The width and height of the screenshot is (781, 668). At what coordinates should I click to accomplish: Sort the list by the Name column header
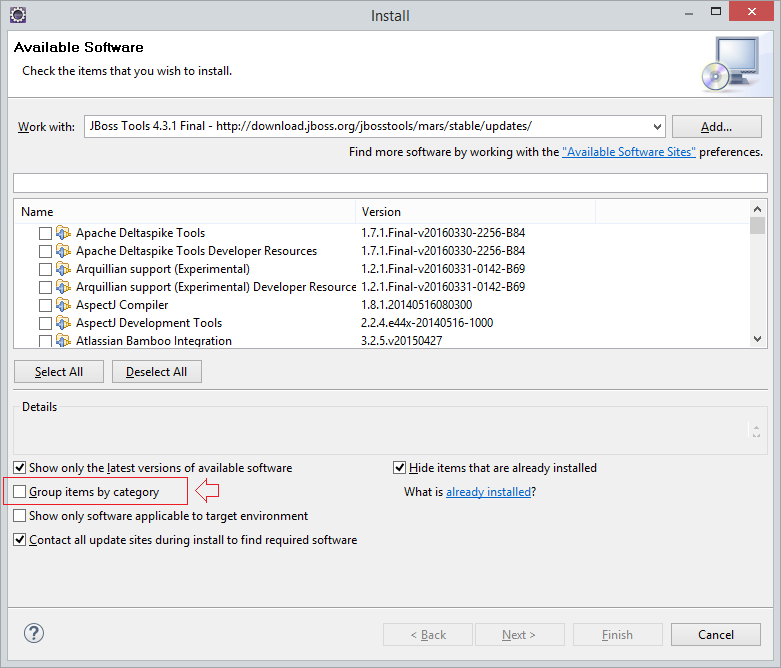point(185,212)
